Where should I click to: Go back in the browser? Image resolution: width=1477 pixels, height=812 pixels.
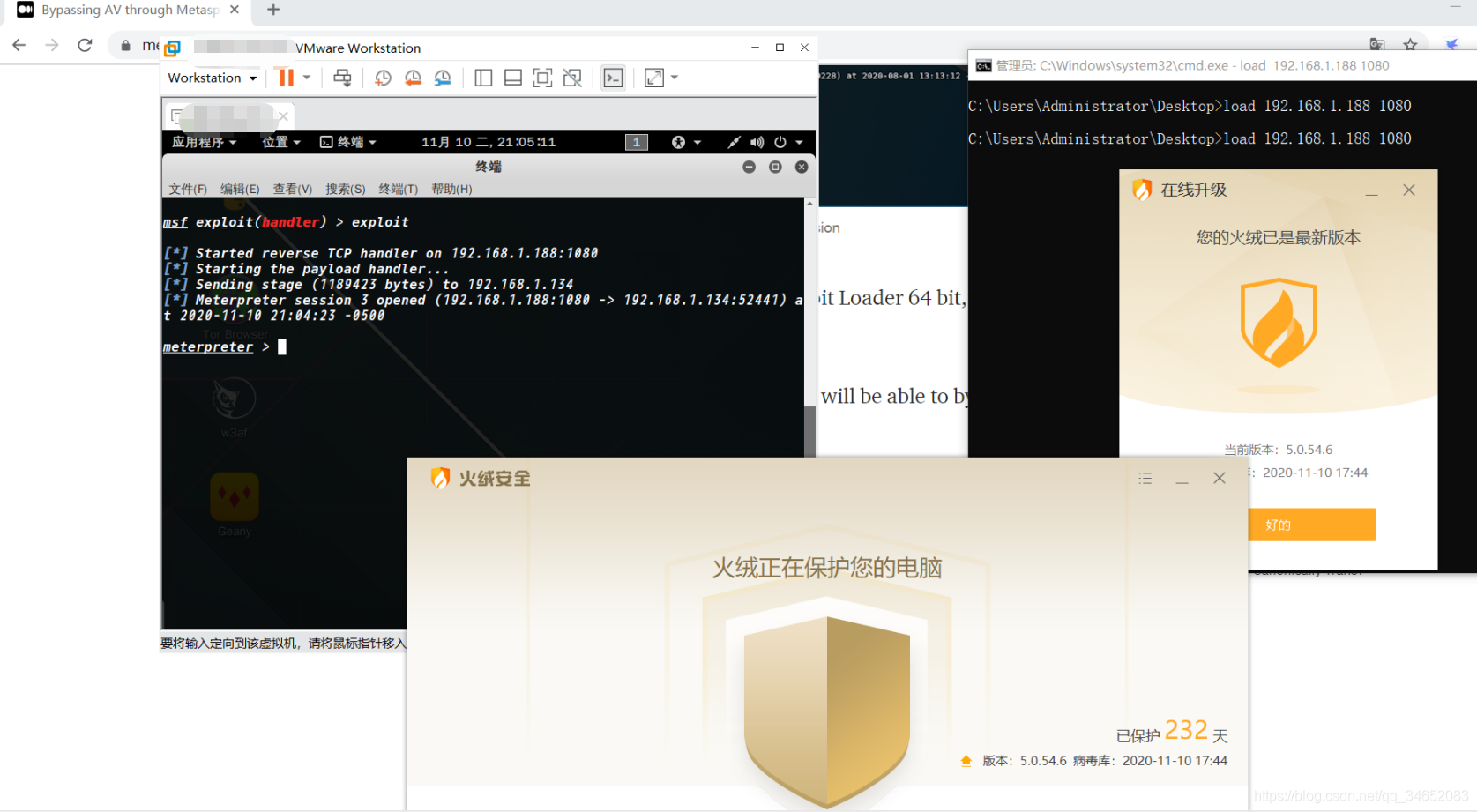(19, 45)
